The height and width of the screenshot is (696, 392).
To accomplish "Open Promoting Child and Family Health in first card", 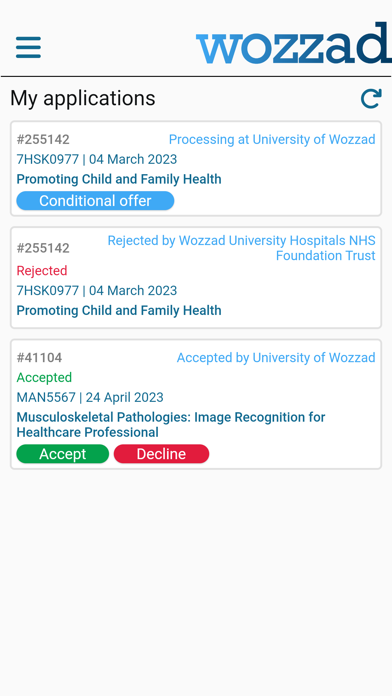I will [119, 179].
